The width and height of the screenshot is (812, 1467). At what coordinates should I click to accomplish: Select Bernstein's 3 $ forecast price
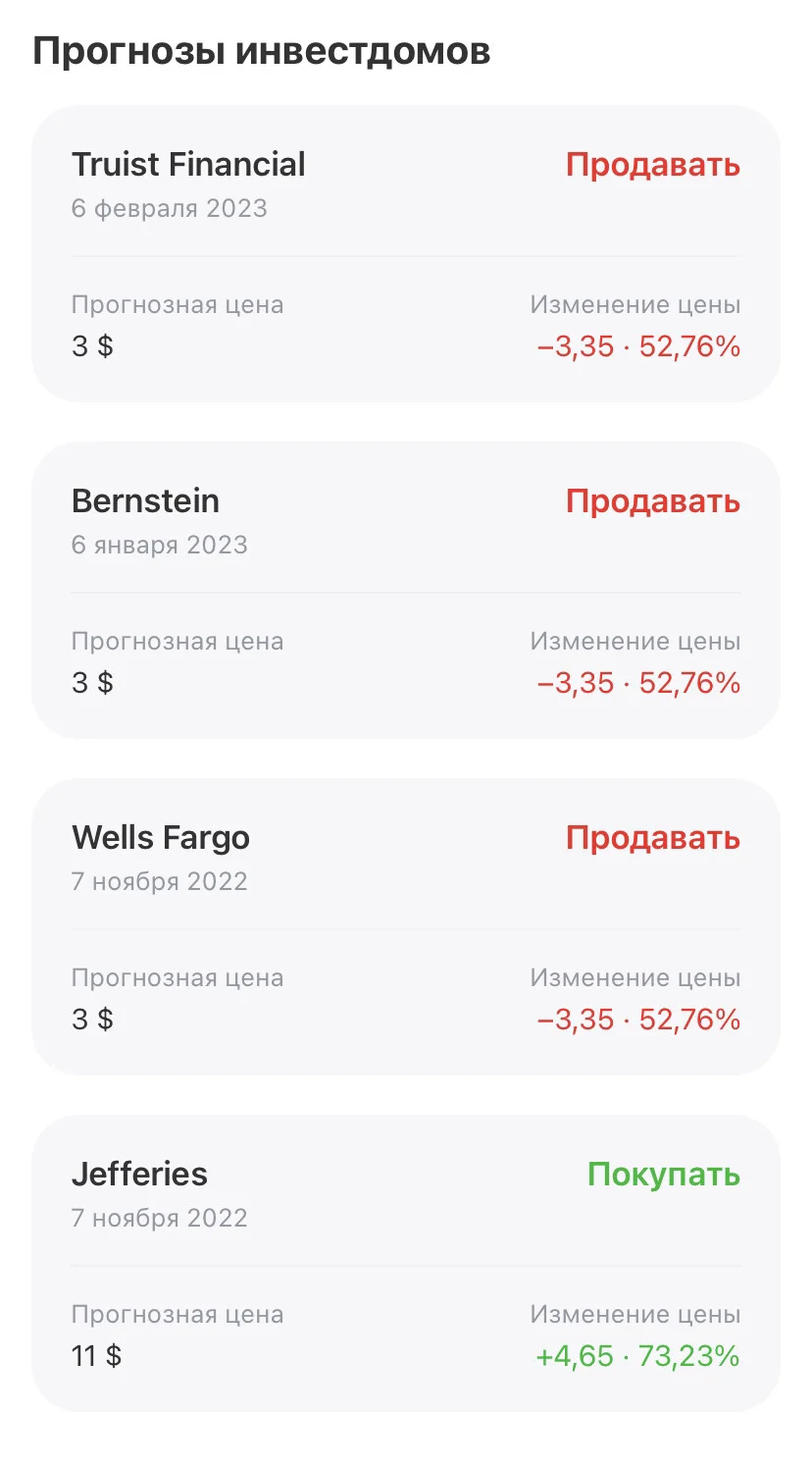coord(92,683)
